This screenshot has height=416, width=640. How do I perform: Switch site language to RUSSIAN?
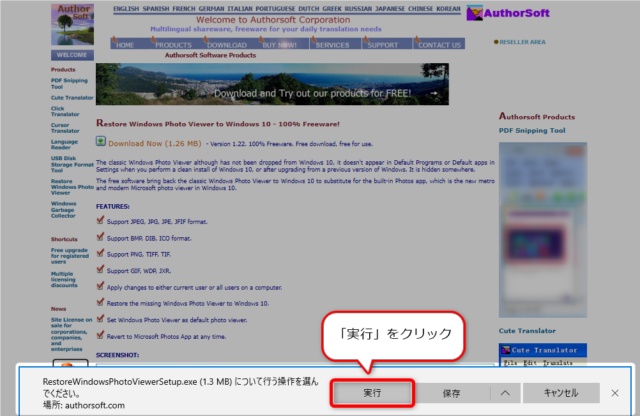358,9
